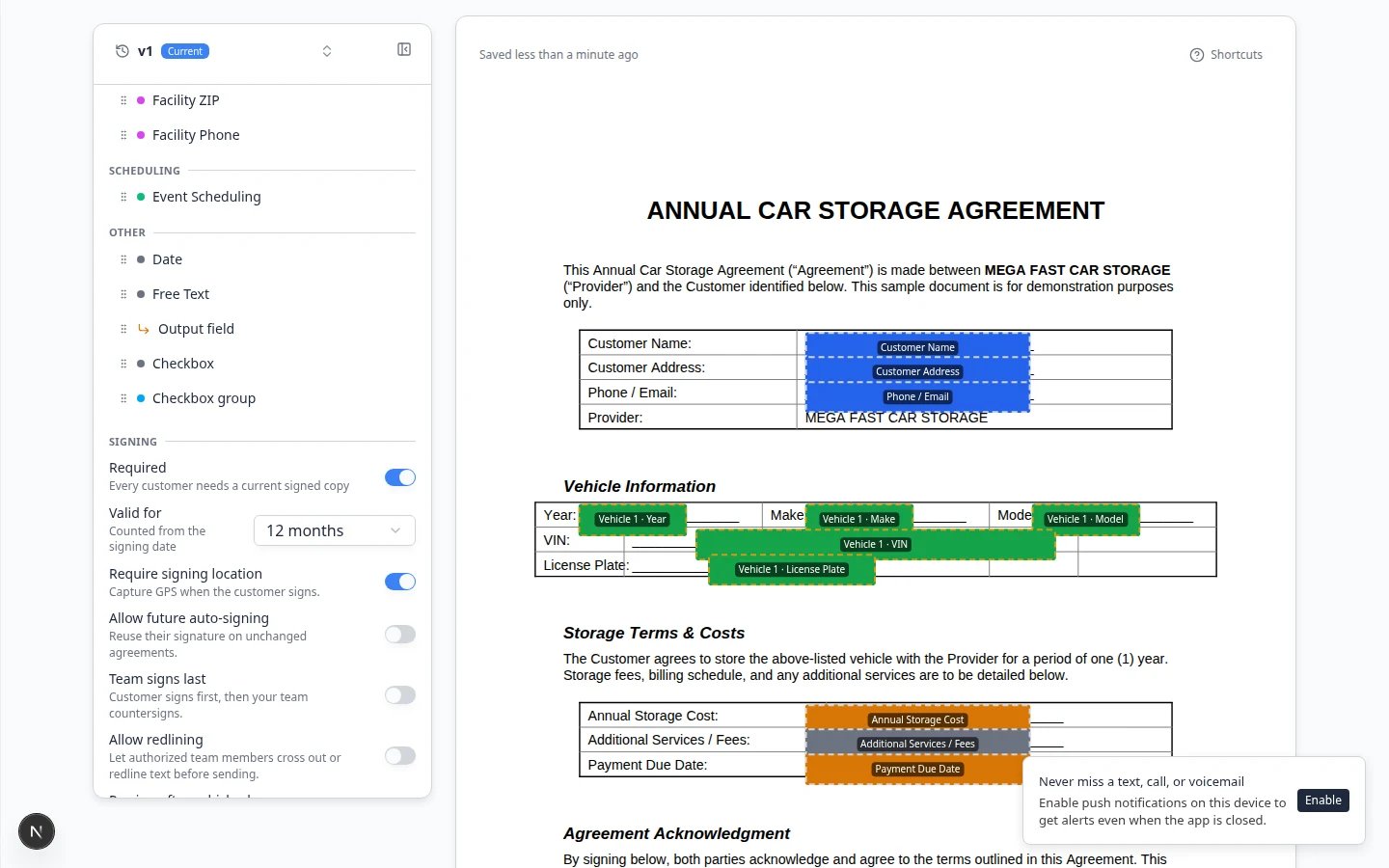This screenshot has width=1389, height=868.
Task: Click the drag handle beside Output field
Action: coord(123,329)
